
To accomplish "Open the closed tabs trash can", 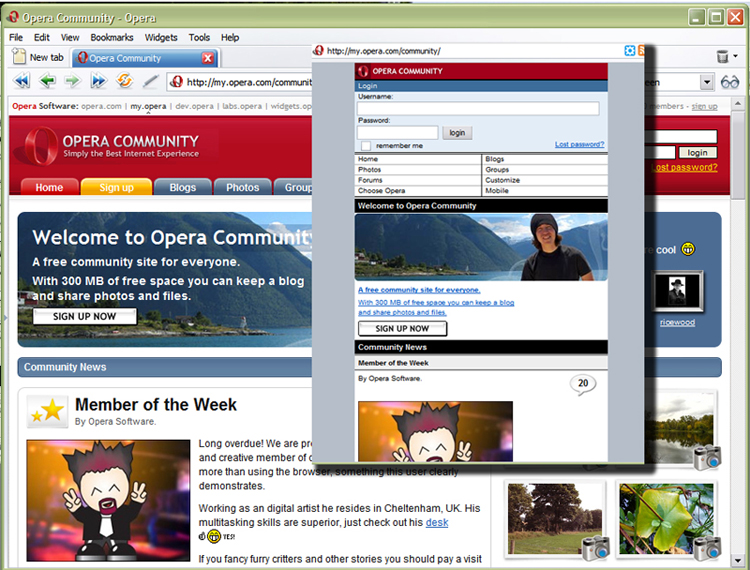I will [x=722, y=57].
